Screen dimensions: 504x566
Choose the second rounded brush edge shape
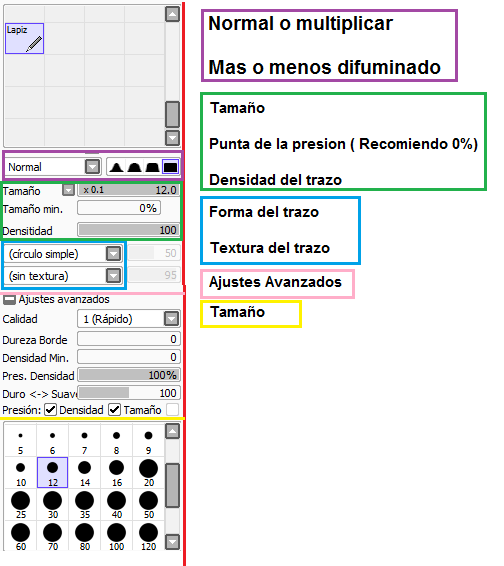click(134, 167)
